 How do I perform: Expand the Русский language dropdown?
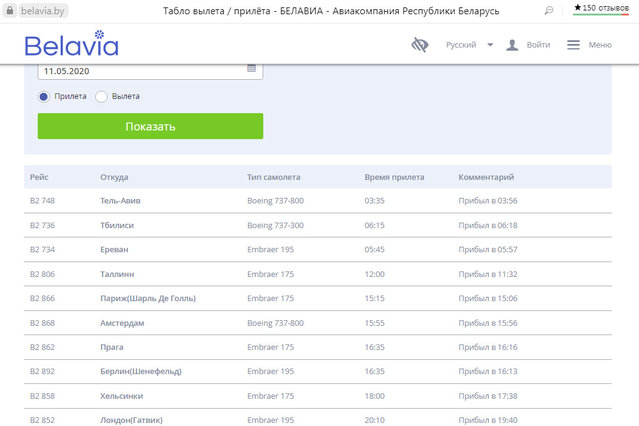click(x=490, y=45)
